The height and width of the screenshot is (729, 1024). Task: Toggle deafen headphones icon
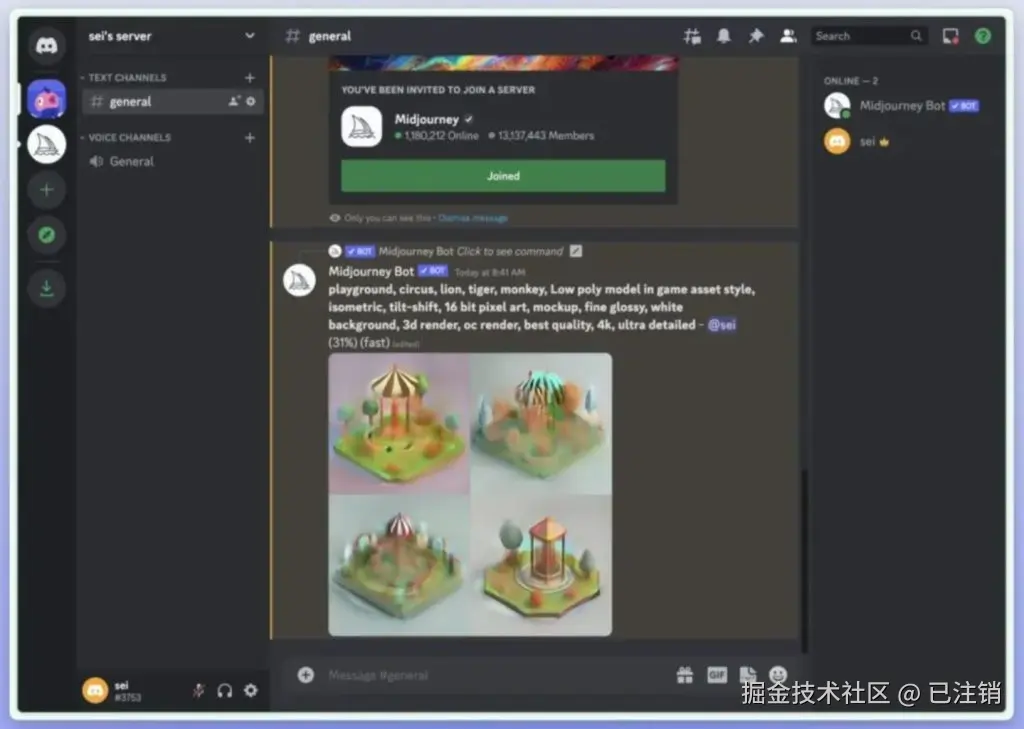225,690
